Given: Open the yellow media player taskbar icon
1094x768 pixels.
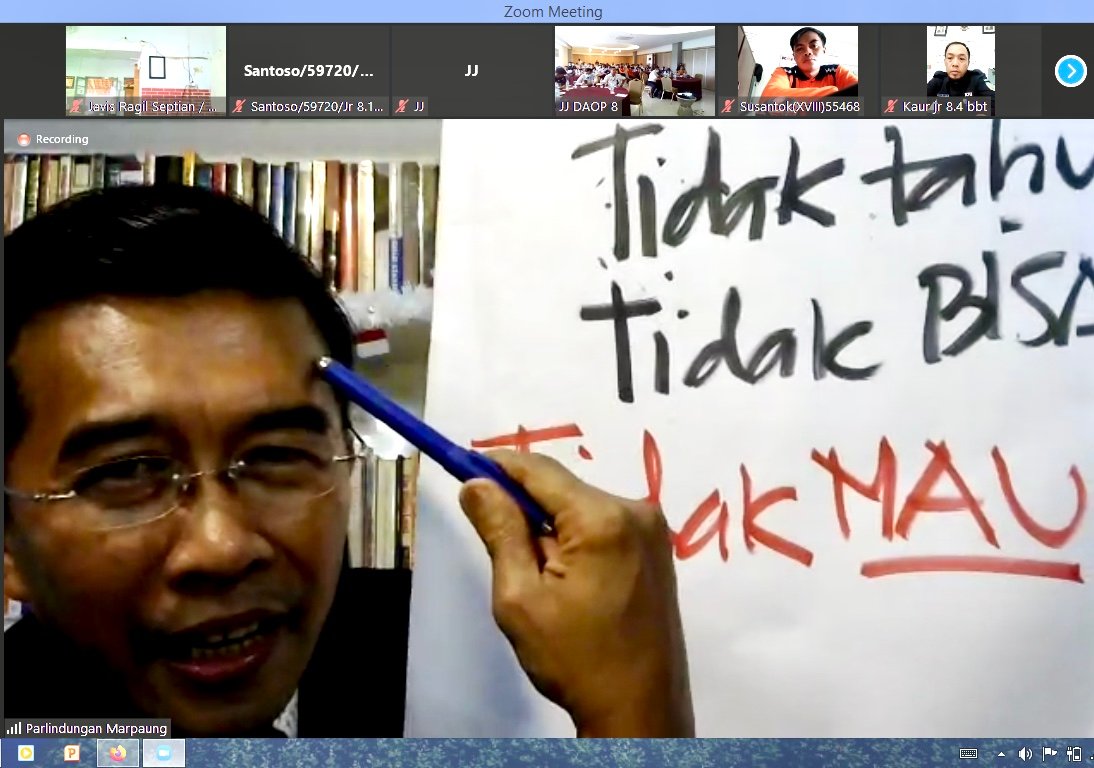Looking at the screenshot, I should click(25, 753).
